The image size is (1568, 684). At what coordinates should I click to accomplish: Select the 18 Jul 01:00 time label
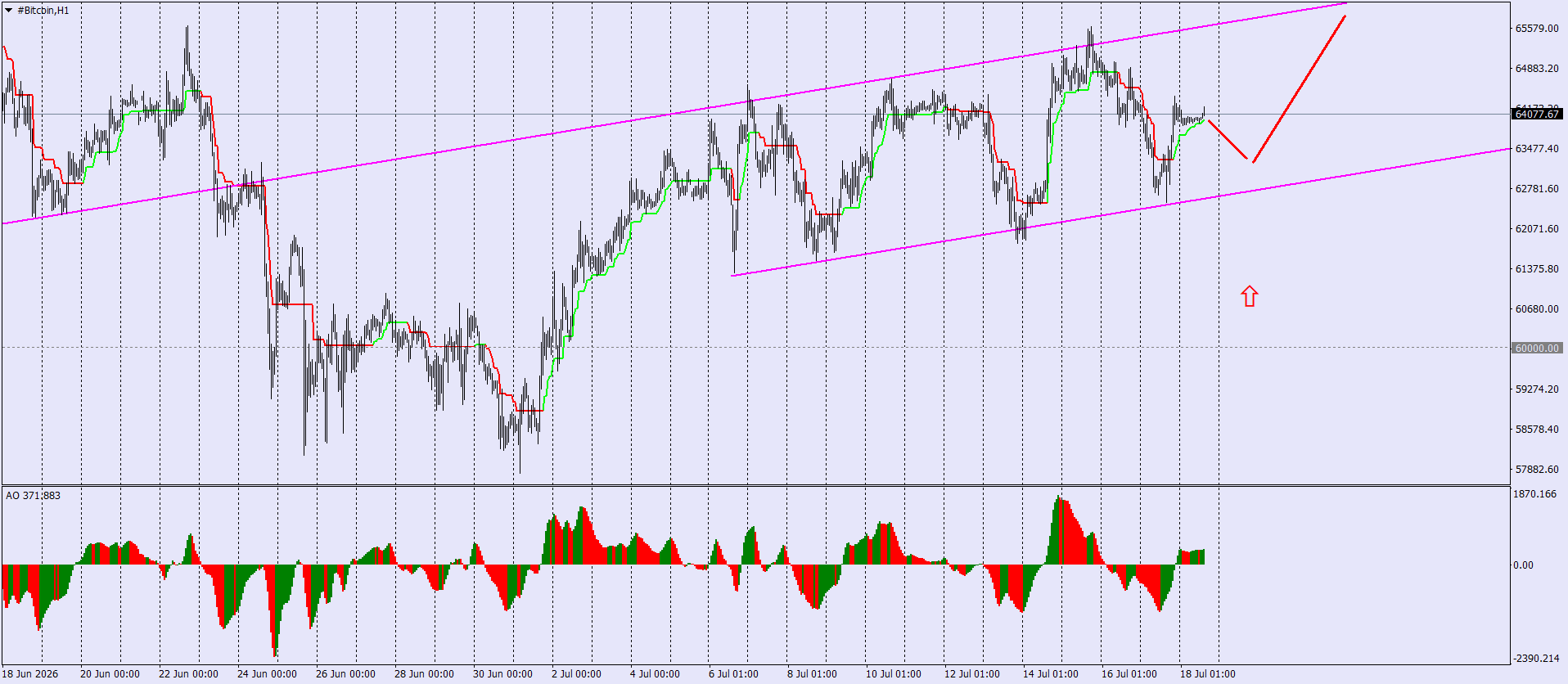[1208, 674]
